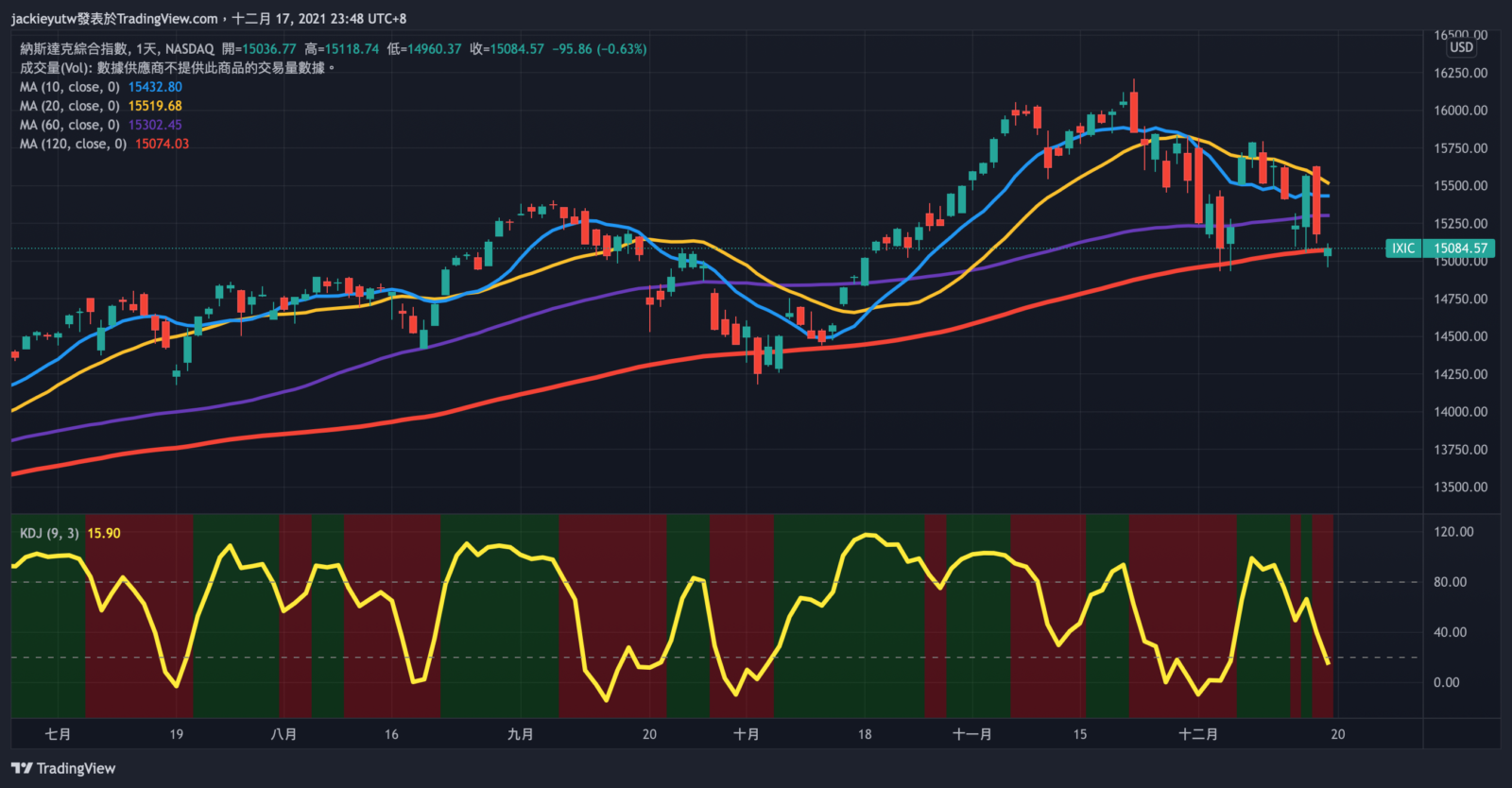Viewport: 1512px width, 788px height.
Task: Select the MA (20, close, 0) legend
Action: point(70,106)
